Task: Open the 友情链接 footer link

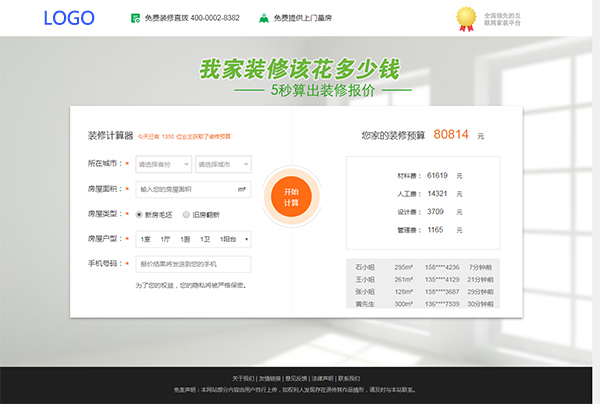Action: [269, 379]
